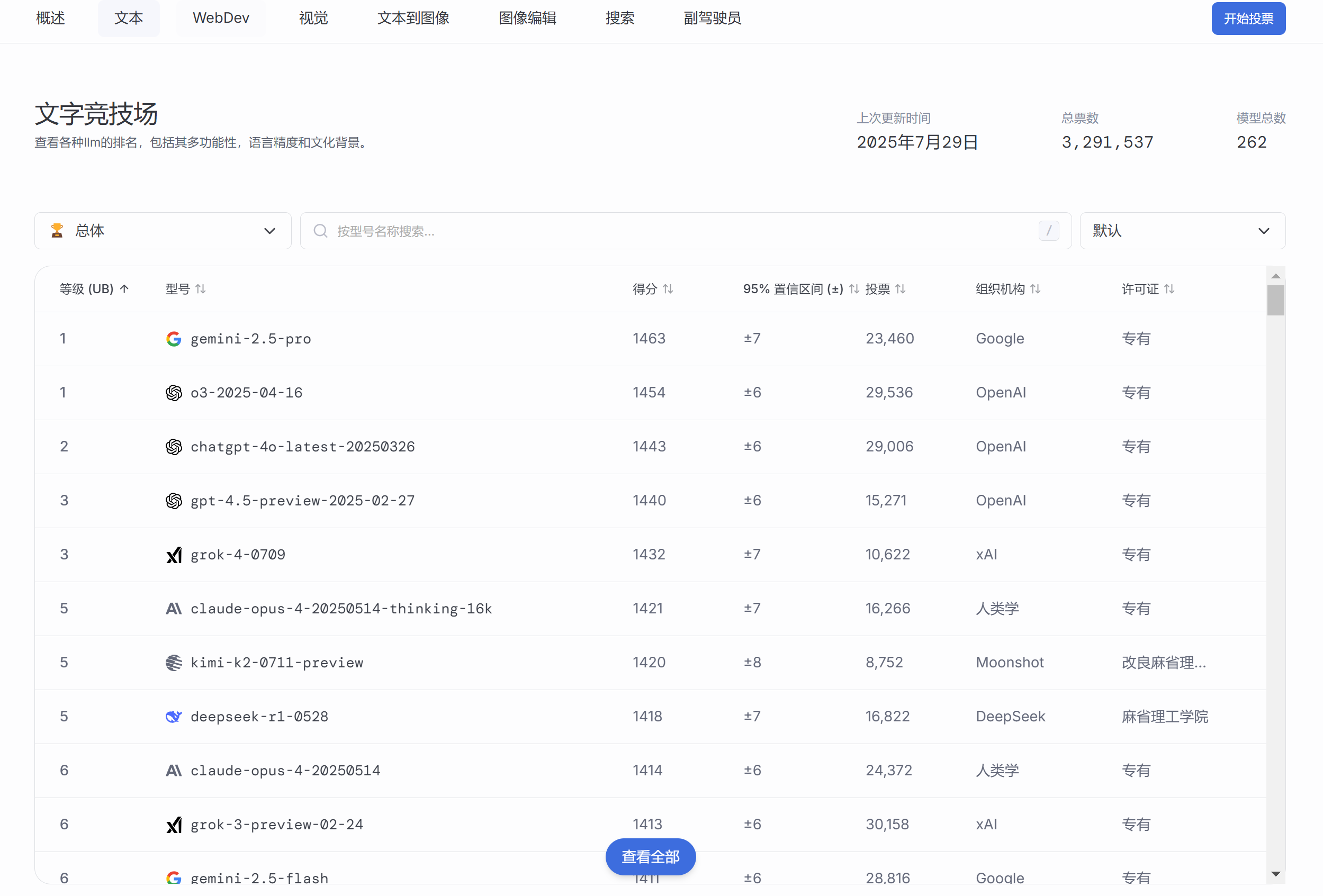
Task: Open the 视觉 tab
Action: click(313, 18)
